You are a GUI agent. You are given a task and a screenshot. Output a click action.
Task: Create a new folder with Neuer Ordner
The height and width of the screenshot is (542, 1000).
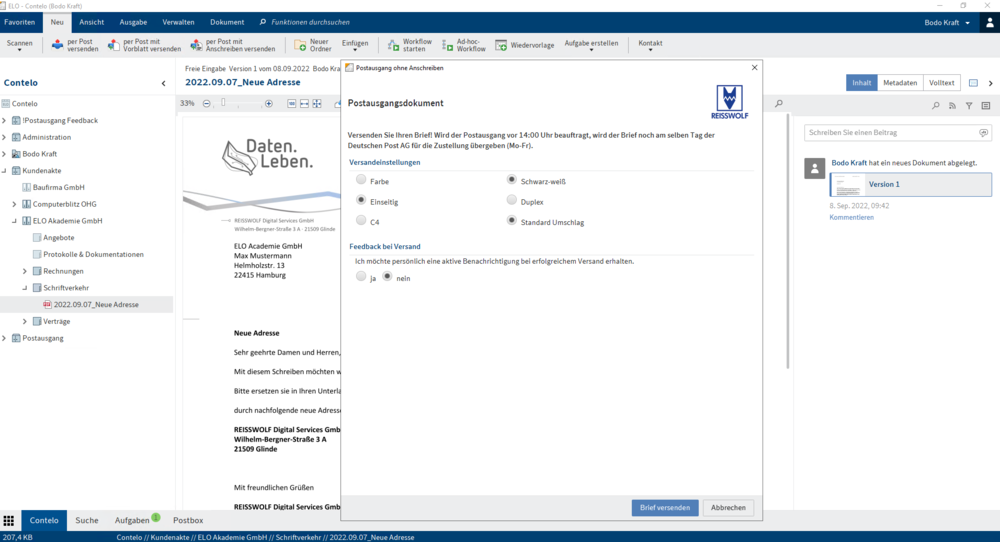300,45
